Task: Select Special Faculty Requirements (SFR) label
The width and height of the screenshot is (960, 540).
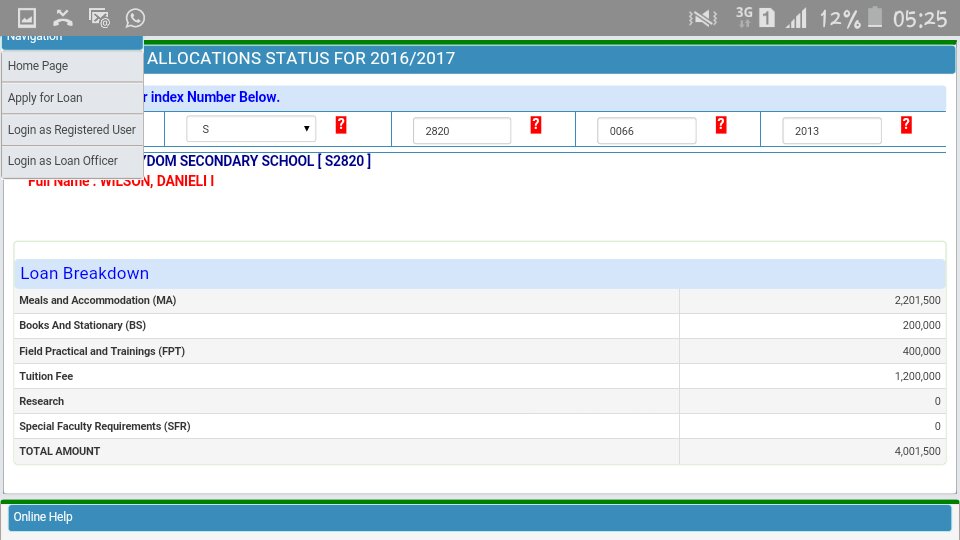Action: (105, 427)
